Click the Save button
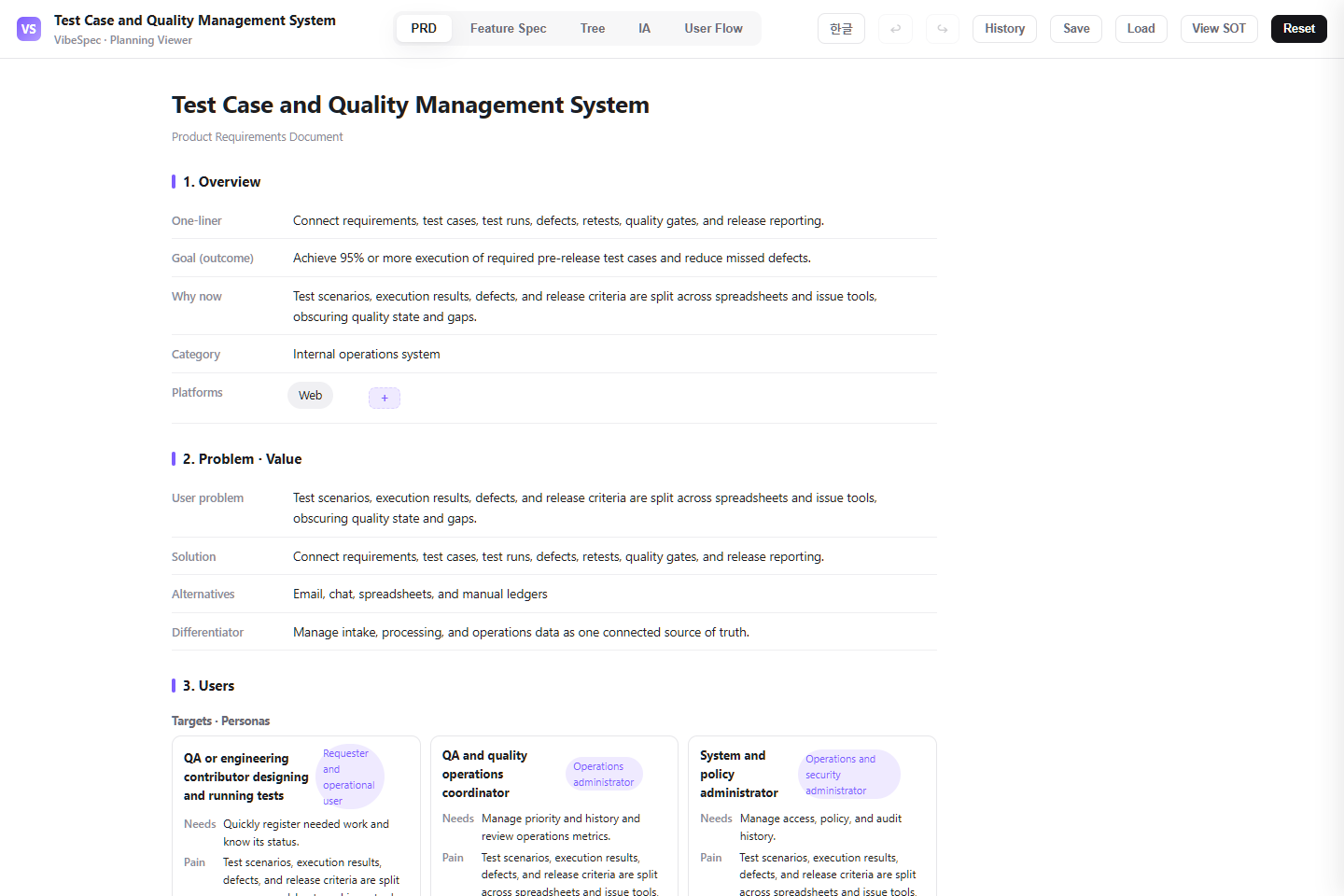Screen dimensions: 1344x896 (x=1076, y=29)
